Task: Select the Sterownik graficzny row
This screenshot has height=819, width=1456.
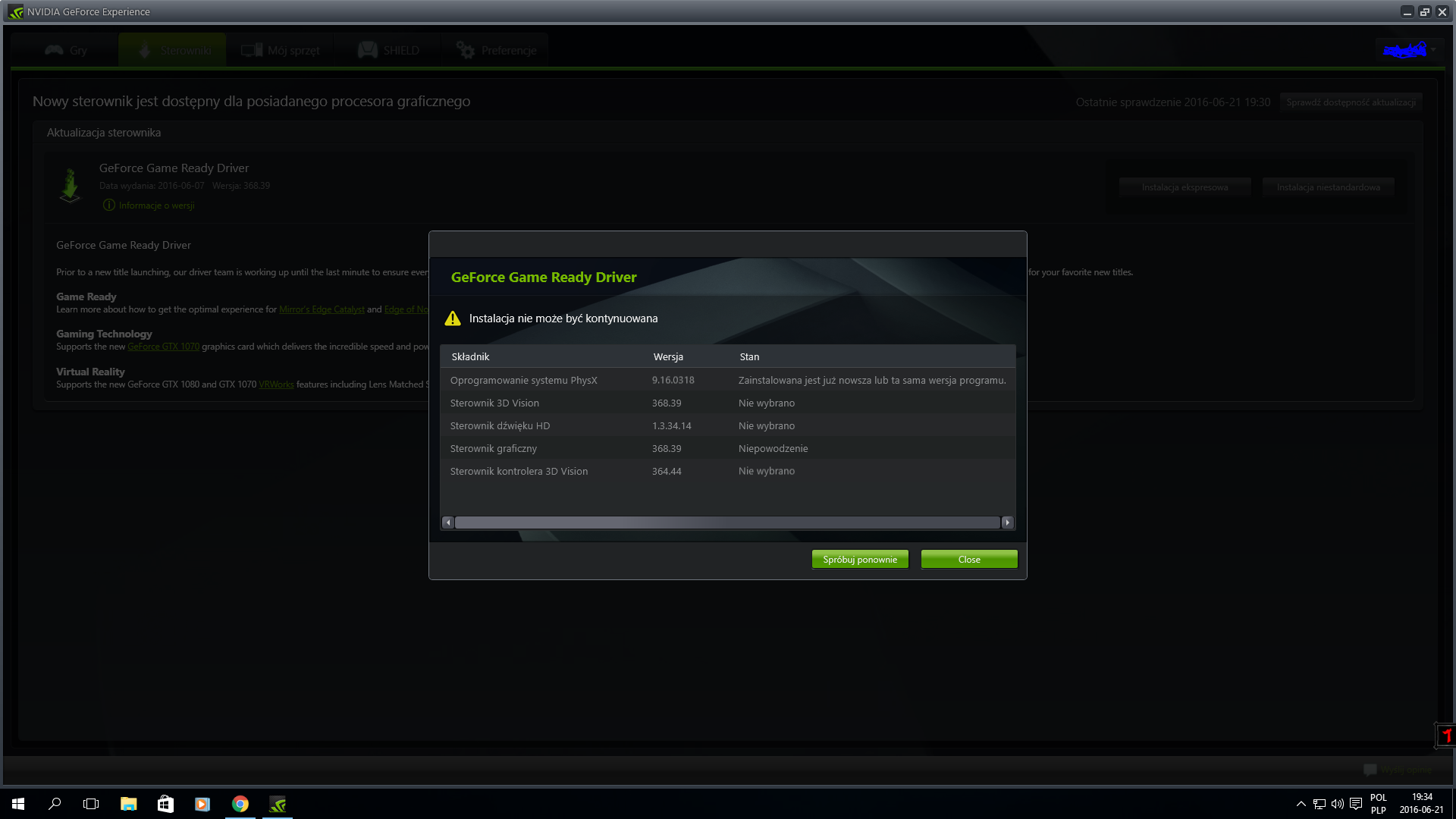Action: coord(727,448)
